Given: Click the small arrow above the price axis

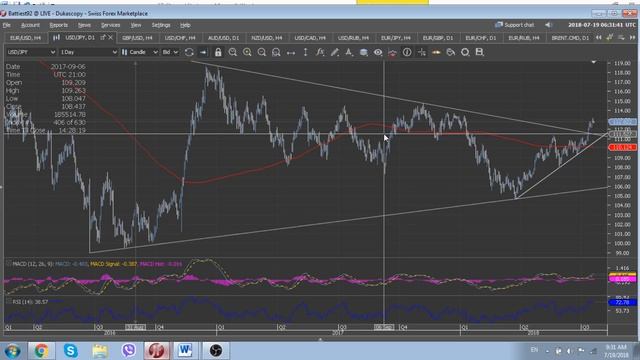Looking at the screenshot, I should [x=593, y=62].
